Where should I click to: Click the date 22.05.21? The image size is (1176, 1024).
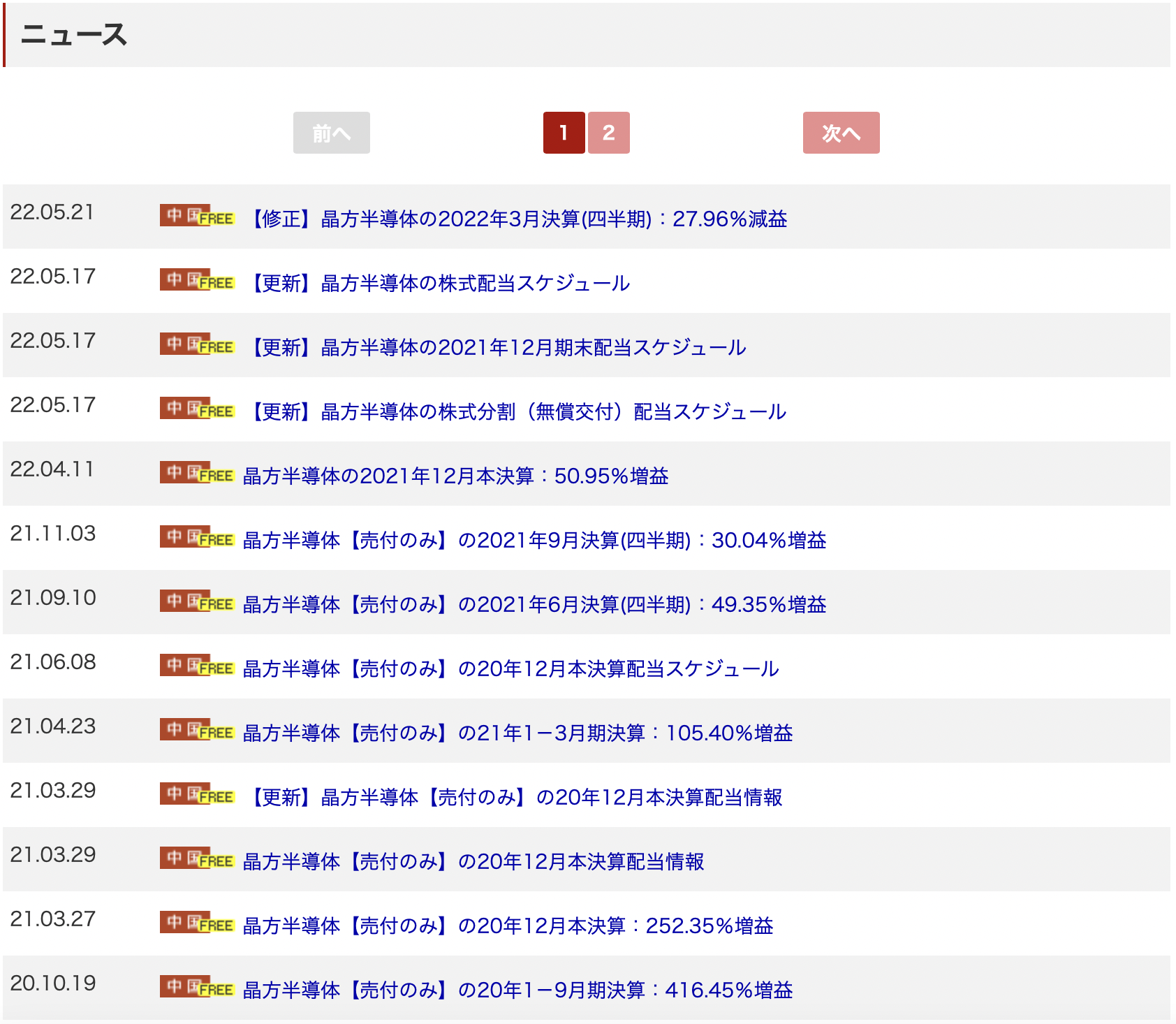coord(52,212)
